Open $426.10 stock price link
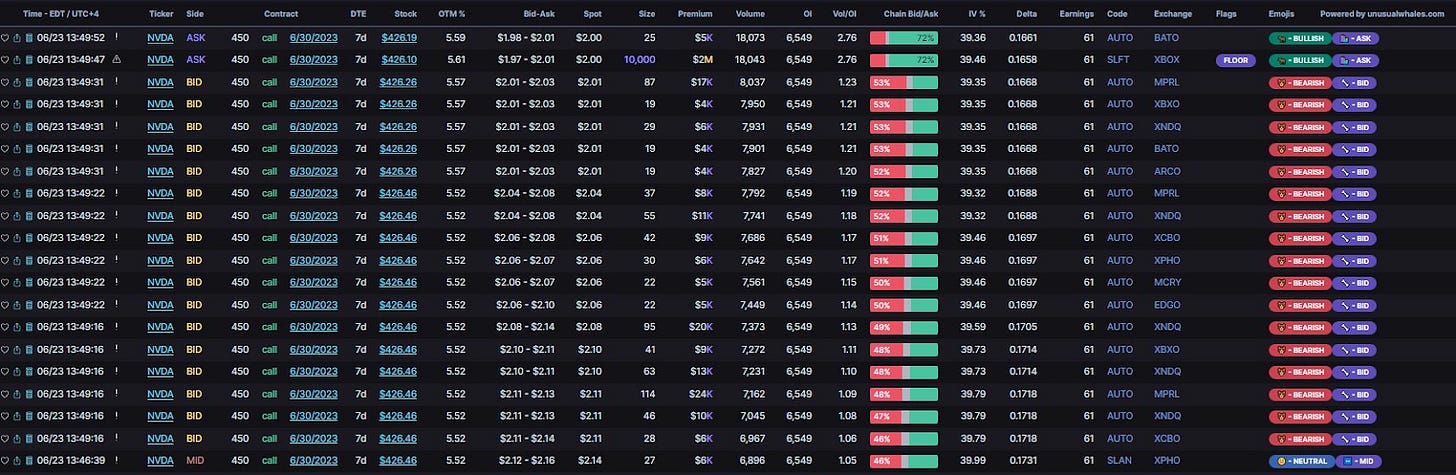This screenshot has width=1456, height=475. pyautogui.click(x=399, y=59)
